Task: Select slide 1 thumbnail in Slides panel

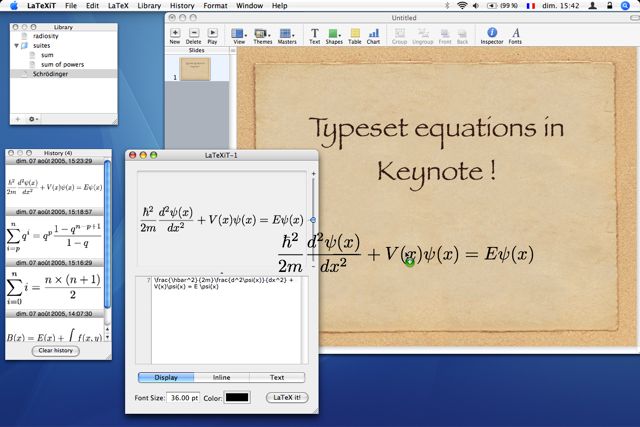Action: point(195,69)
